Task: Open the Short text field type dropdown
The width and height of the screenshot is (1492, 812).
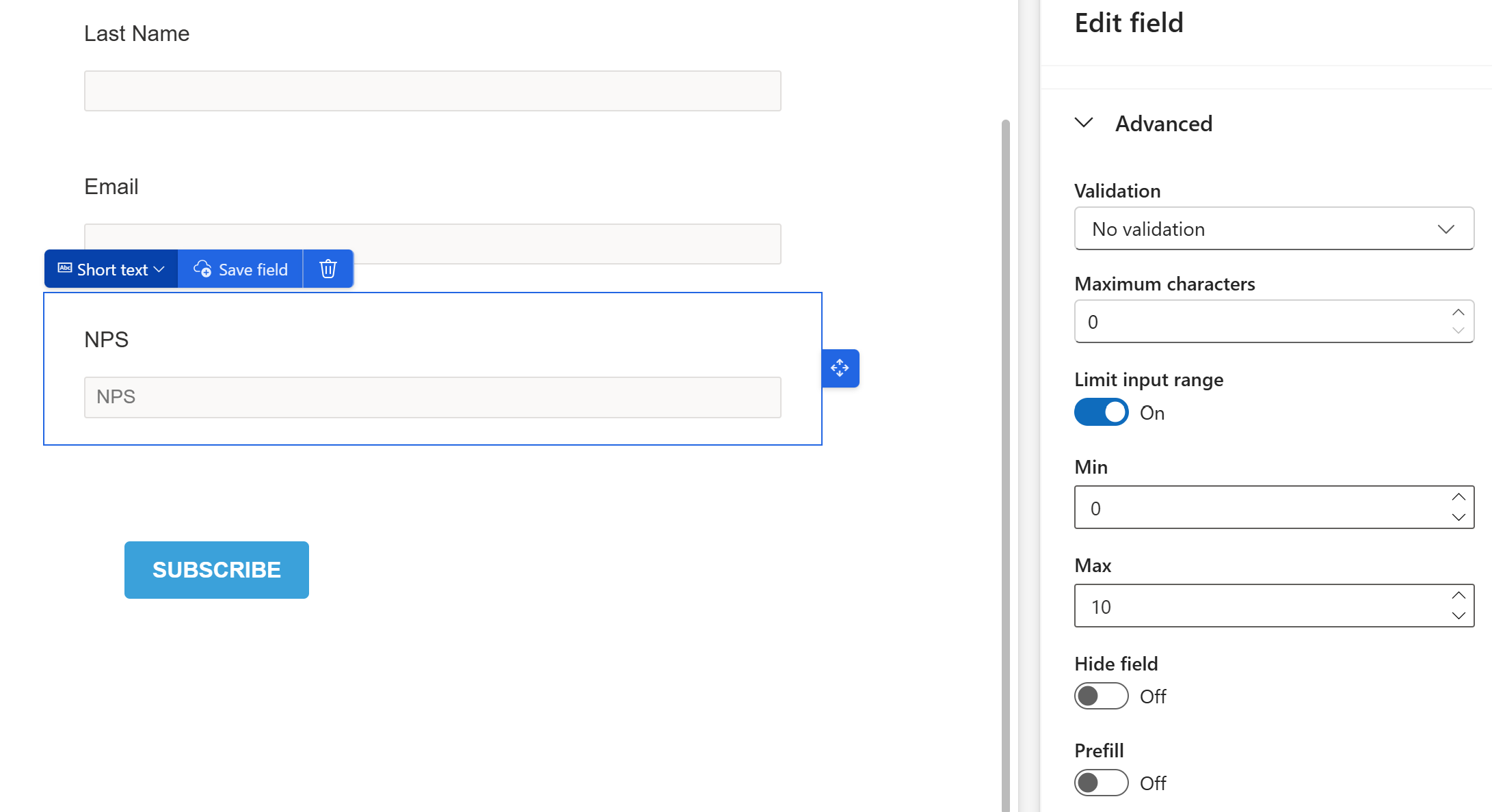Action: [111, 269]
